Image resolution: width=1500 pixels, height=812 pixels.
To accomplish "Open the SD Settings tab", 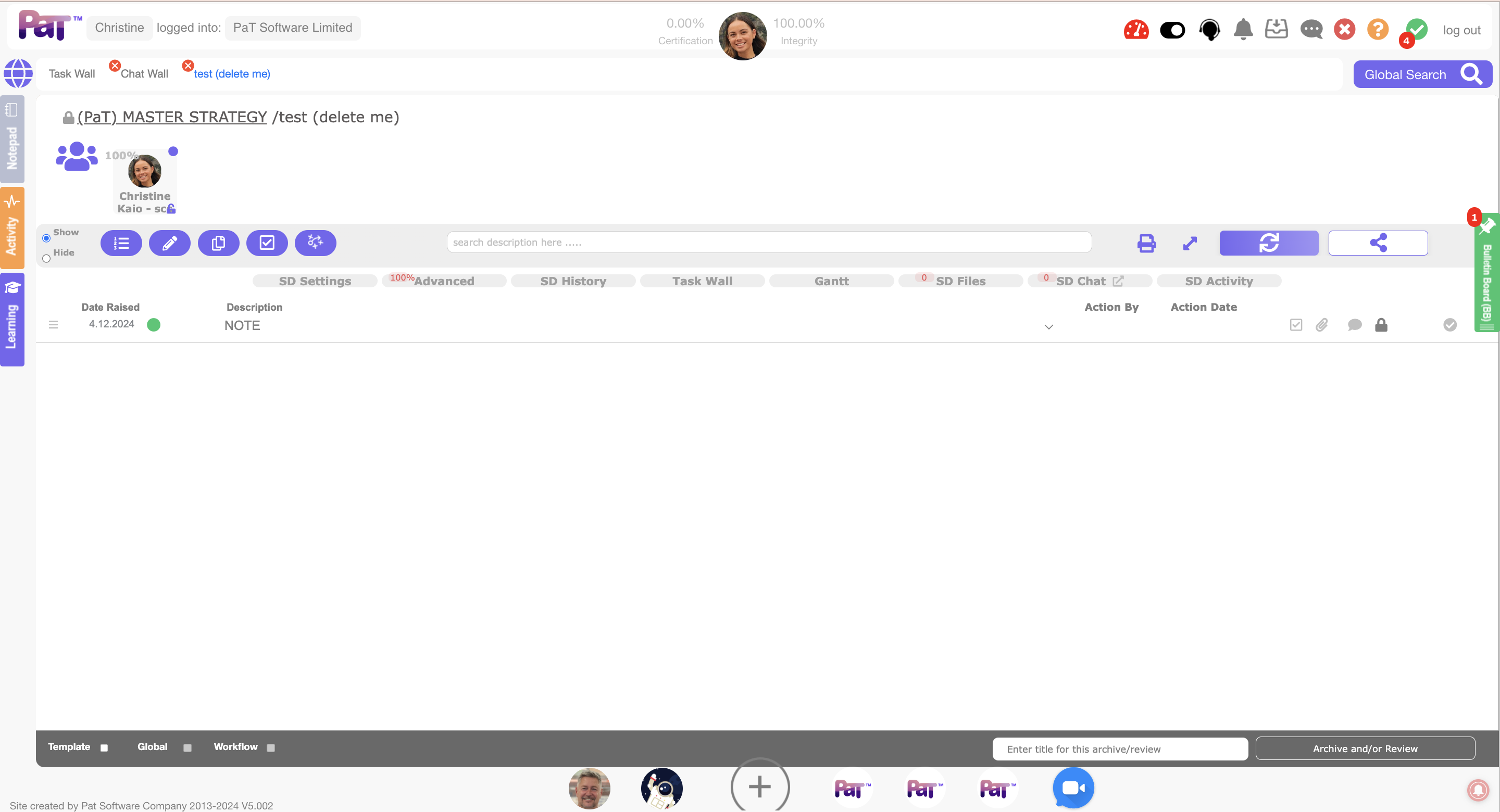I will (315, 281).
